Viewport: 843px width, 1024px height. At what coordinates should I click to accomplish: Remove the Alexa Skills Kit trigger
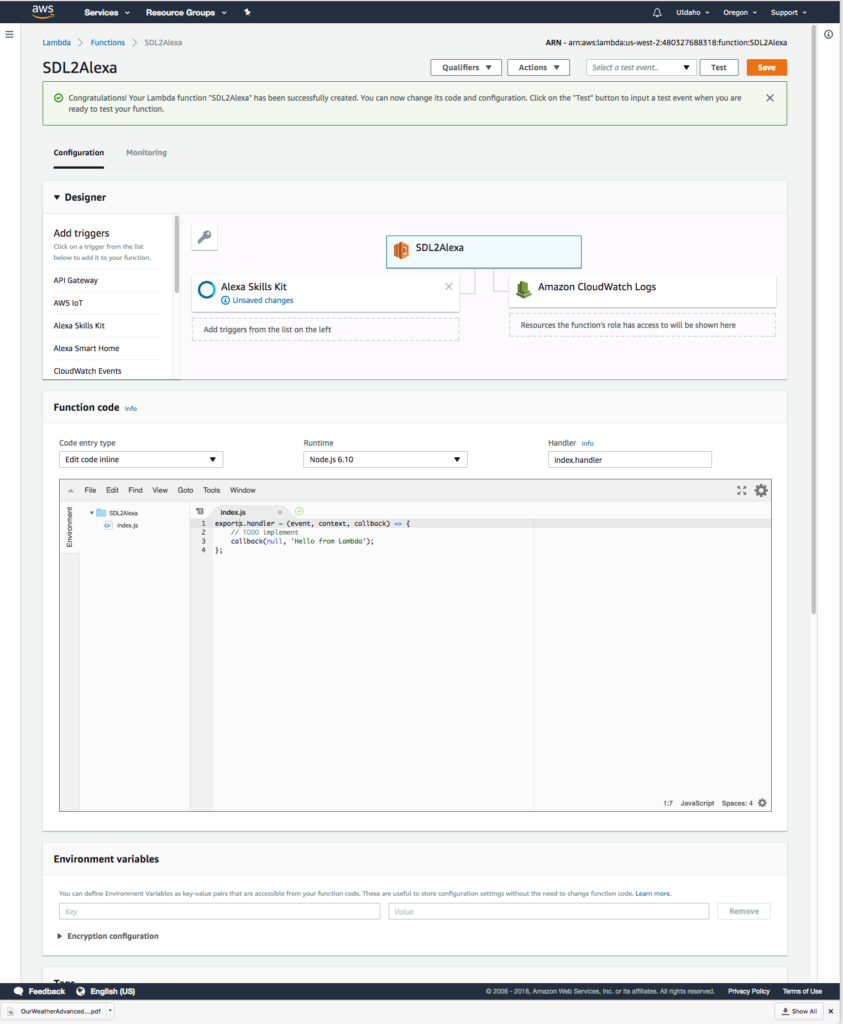(449, 287)
